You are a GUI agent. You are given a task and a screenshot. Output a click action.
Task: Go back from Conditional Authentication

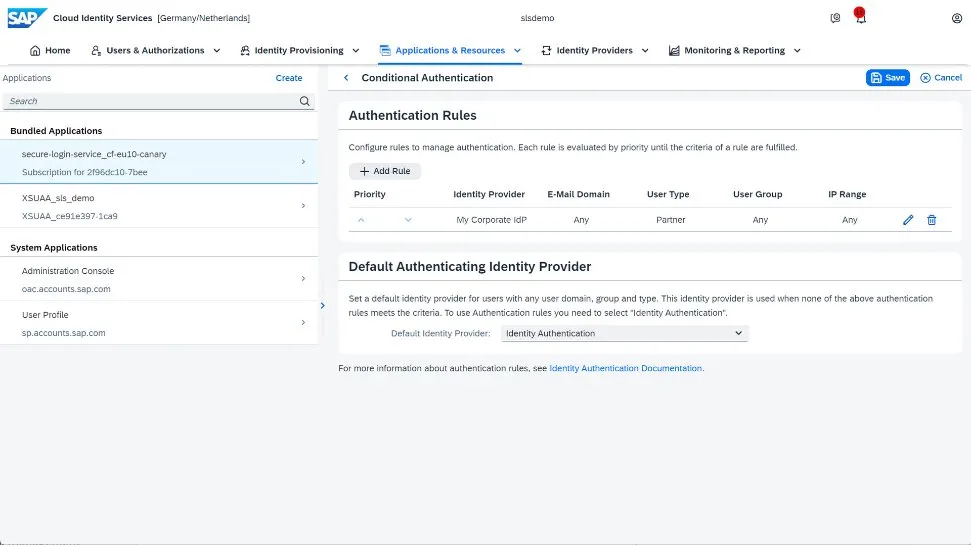pos(346,78)
